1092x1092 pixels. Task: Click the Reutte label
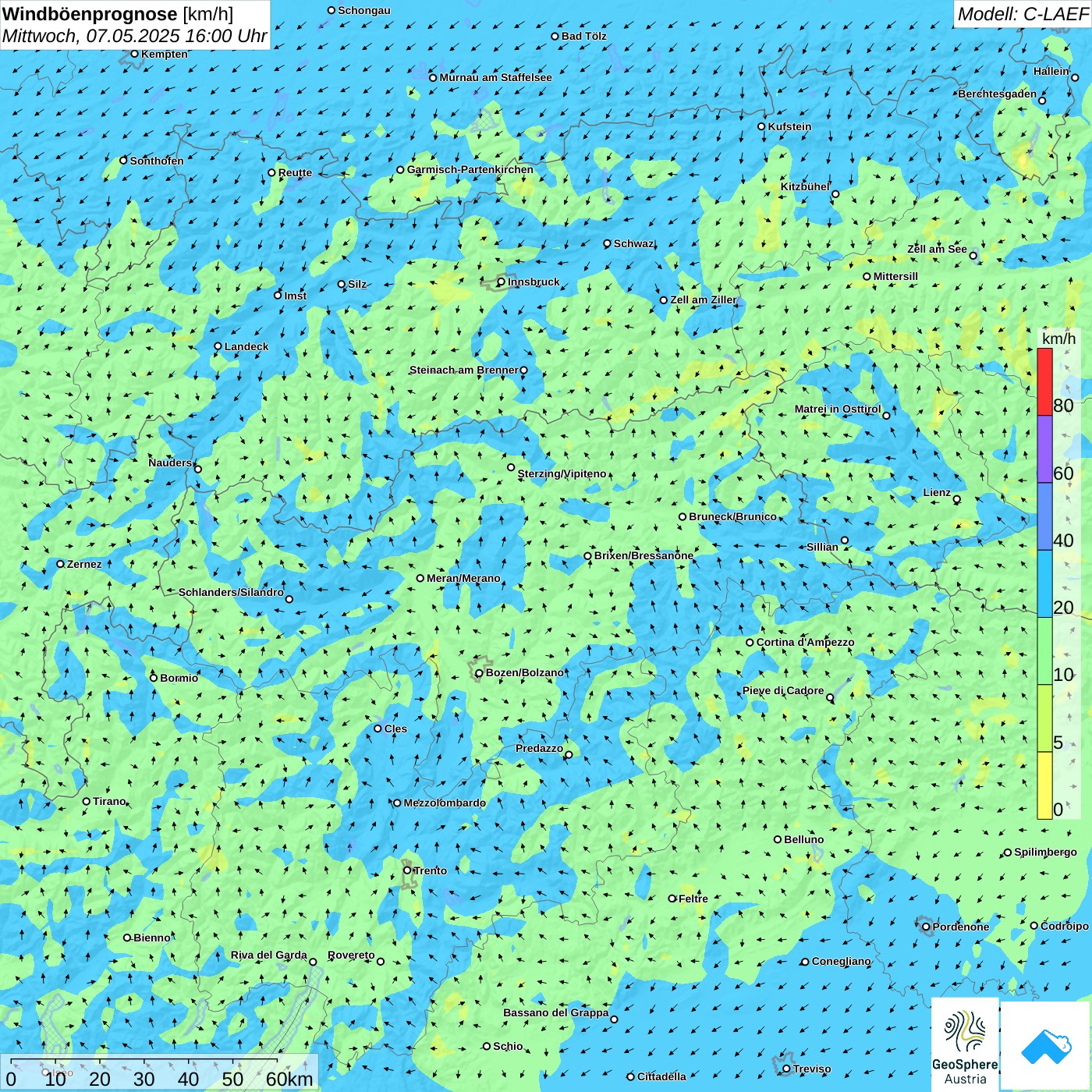click(295, 172)
